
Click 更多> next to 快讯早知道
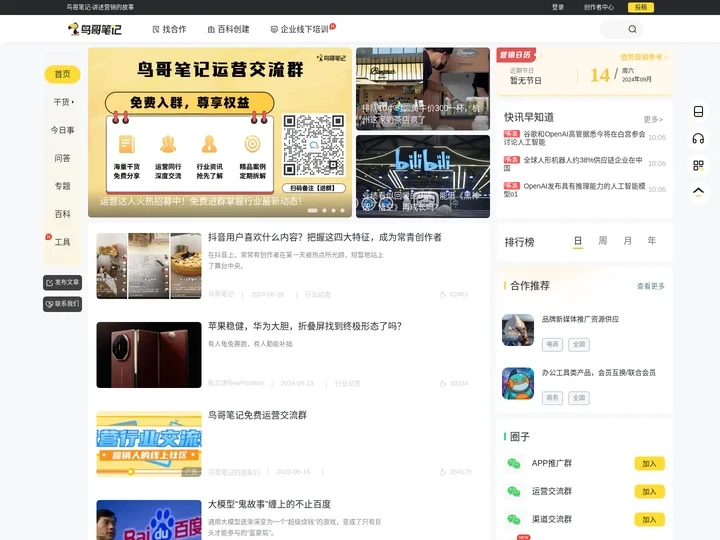[653, 119]
